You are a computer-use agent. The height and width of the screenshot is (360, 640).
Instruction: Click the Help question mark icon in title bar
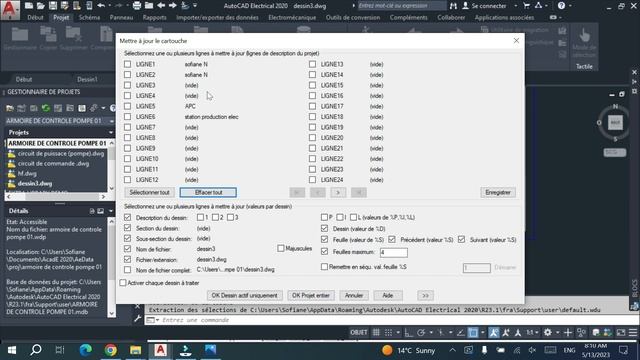click(x=562, y=6)
